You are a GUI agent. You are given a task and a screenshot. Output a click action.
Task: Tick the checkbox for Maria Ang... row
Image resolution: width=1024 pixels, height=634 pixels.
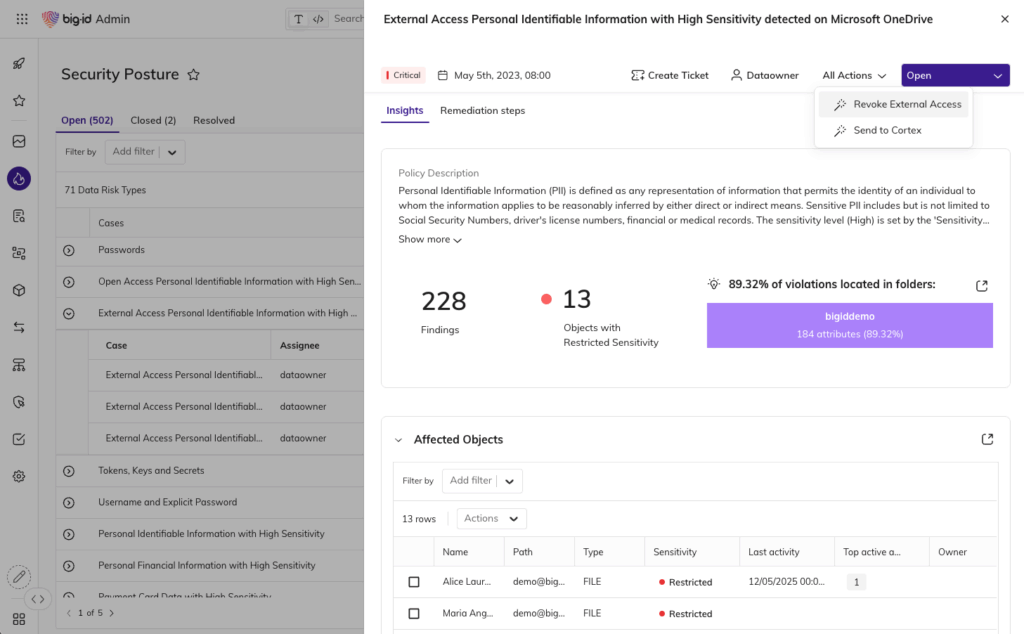[414, 614]
